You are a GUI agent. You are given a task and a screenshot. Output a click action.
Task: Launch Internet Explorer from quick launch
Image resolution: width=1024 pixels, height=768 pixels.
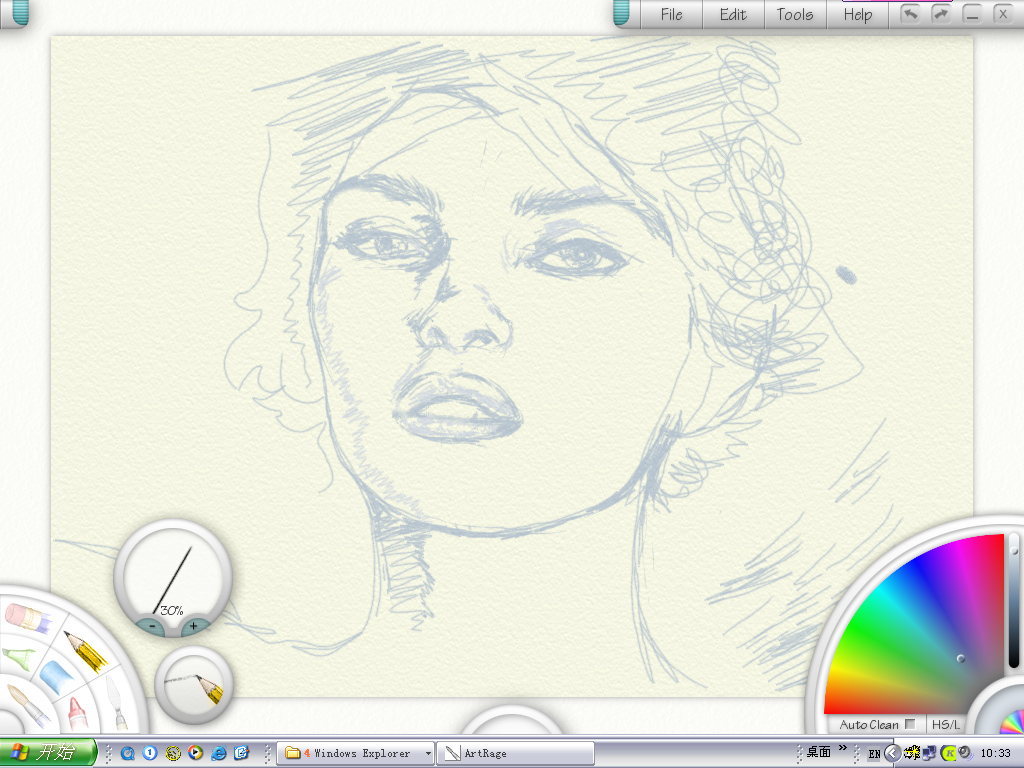tap(219, 753)
